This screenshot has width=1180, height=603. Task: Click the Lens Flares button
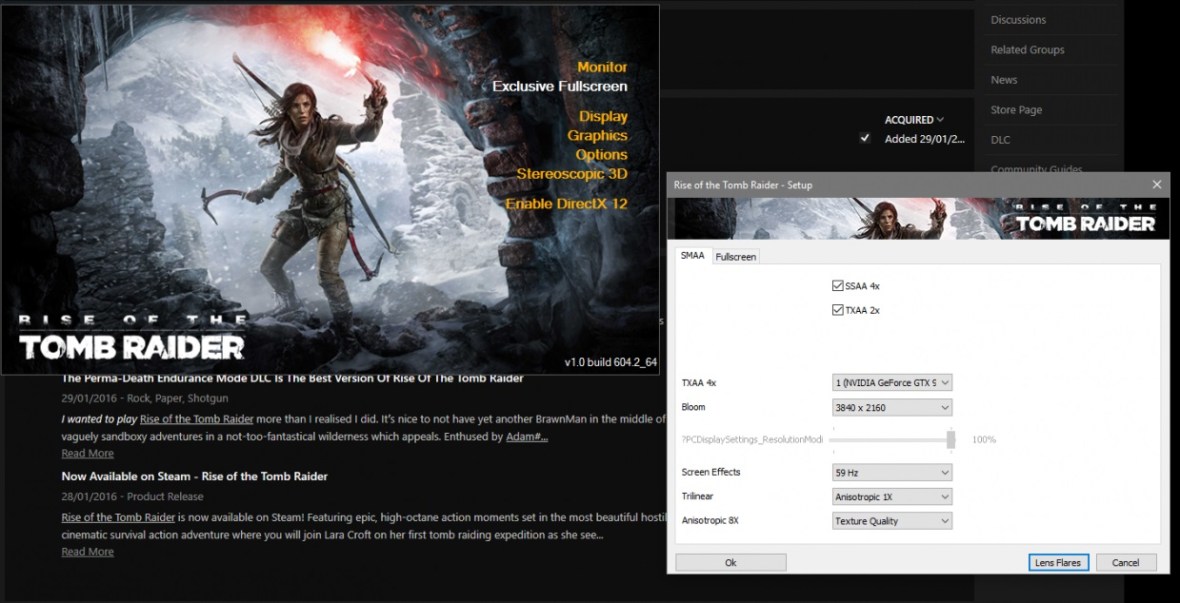tap(1058, 562)
